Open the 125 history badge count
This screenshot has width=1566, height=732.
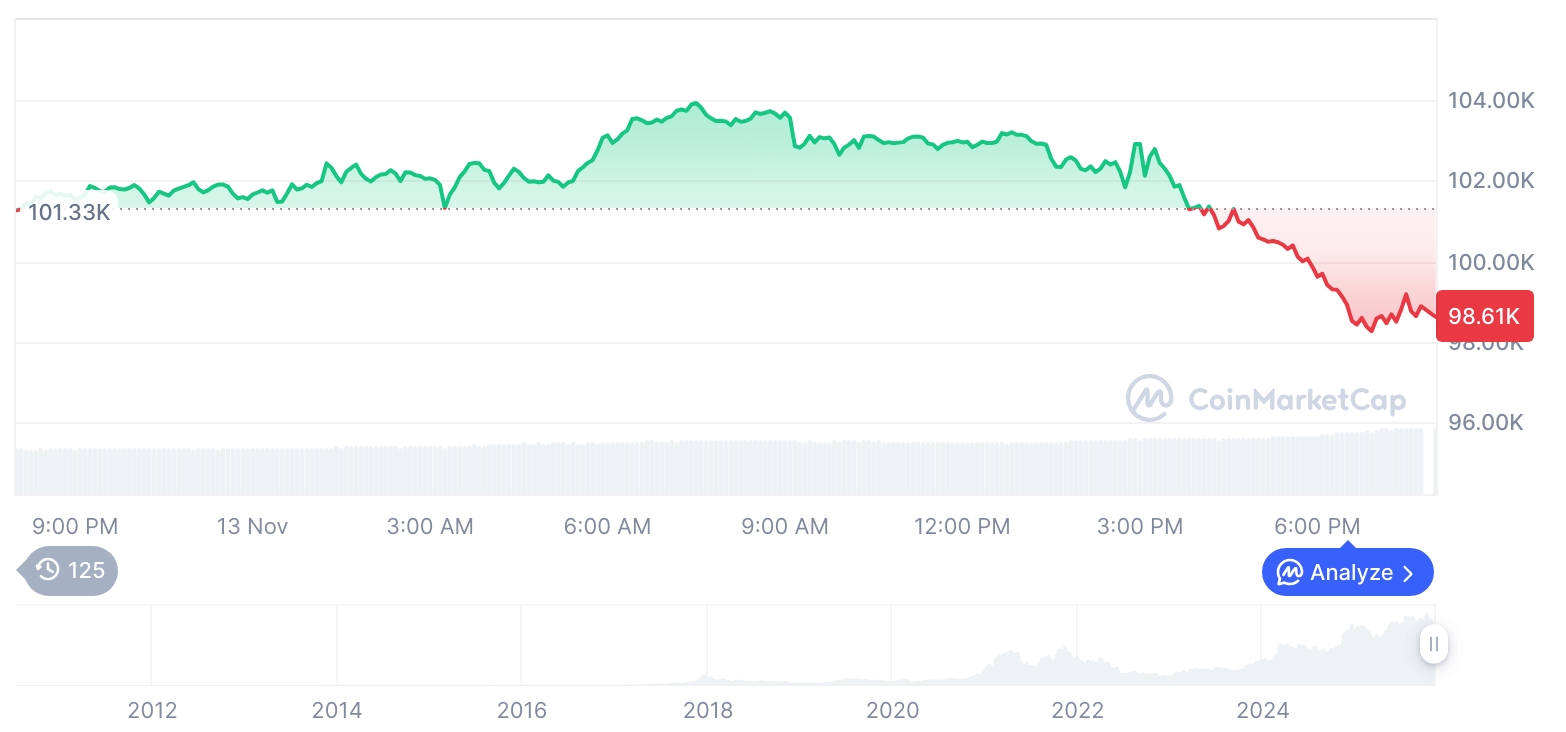[x=86, y=571]
